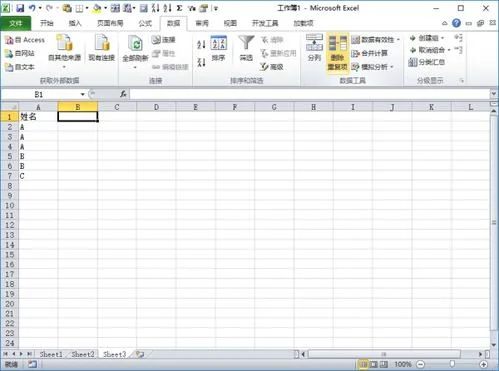Screen dimensions: 499x371
Task: Select cell A7 containing C
Action: tap(38, 176)
